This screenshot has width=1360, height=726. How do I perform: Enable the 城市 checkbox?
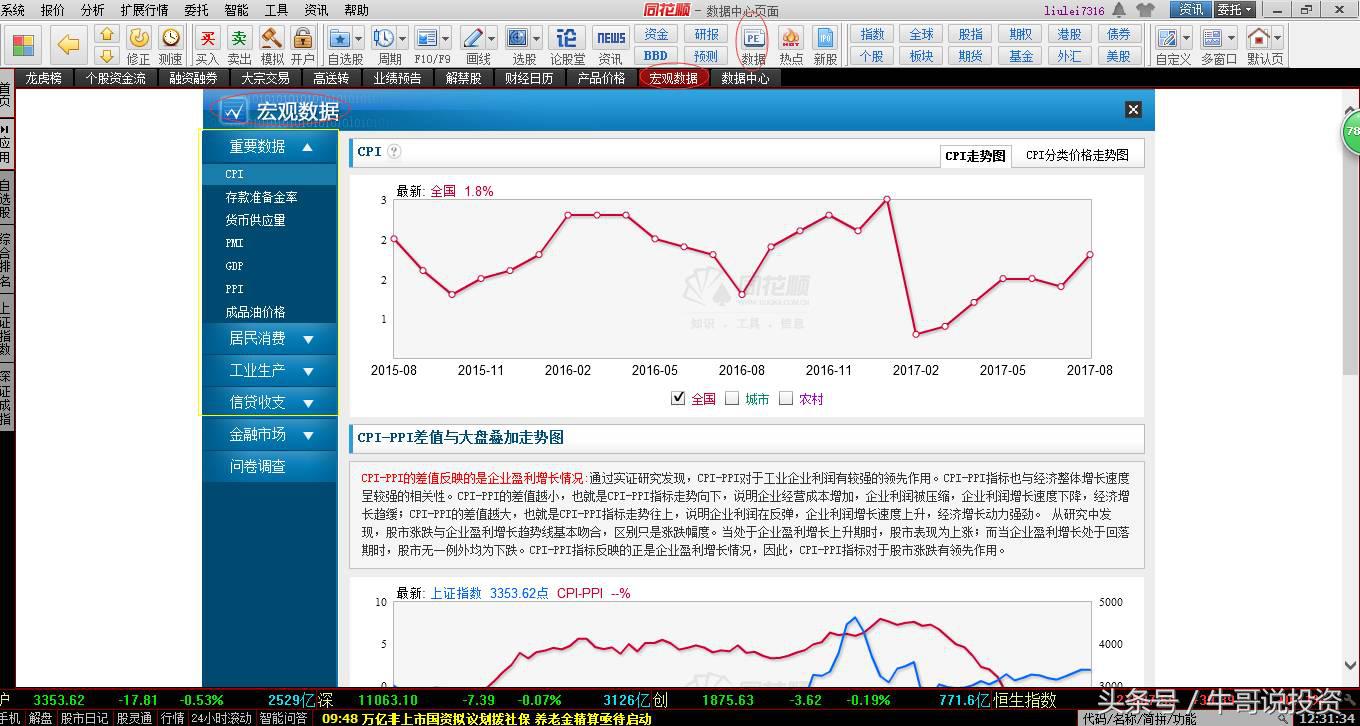[x=732, y=398]
